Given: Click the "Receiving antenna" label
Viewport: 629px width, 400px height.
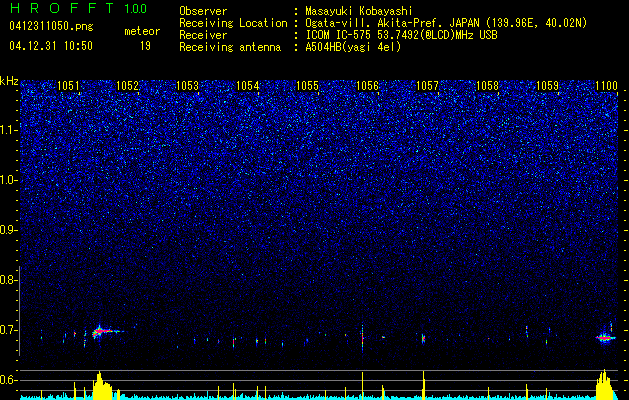Looking at the screenshot, I should tap(230, 47).
